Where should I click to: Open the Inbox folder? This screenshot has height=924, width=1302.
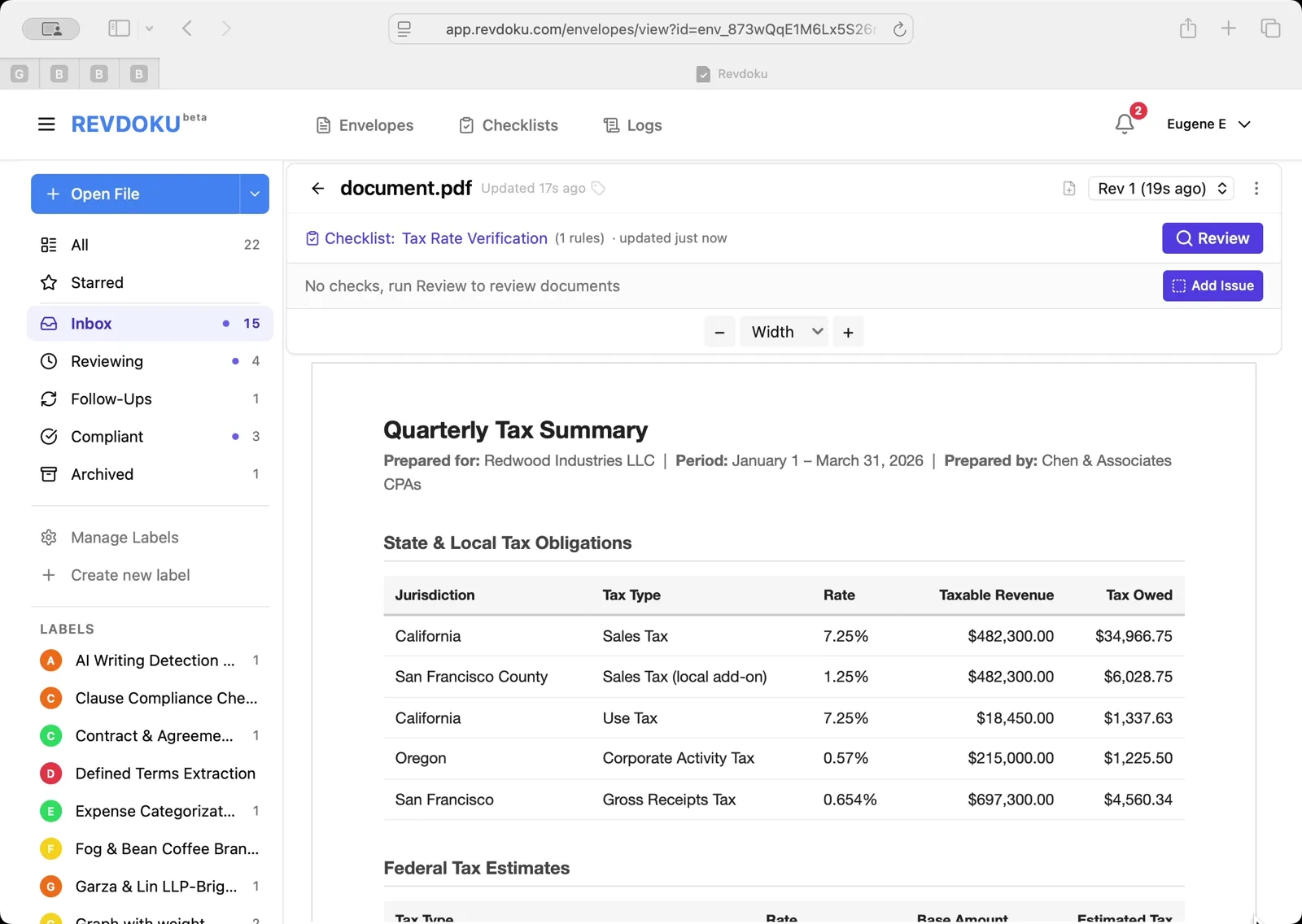[91, 323]
